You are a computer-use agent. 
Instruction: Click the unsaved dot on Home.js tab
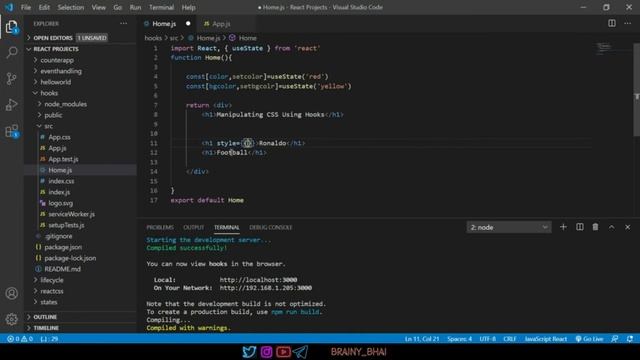click(188, 24)
